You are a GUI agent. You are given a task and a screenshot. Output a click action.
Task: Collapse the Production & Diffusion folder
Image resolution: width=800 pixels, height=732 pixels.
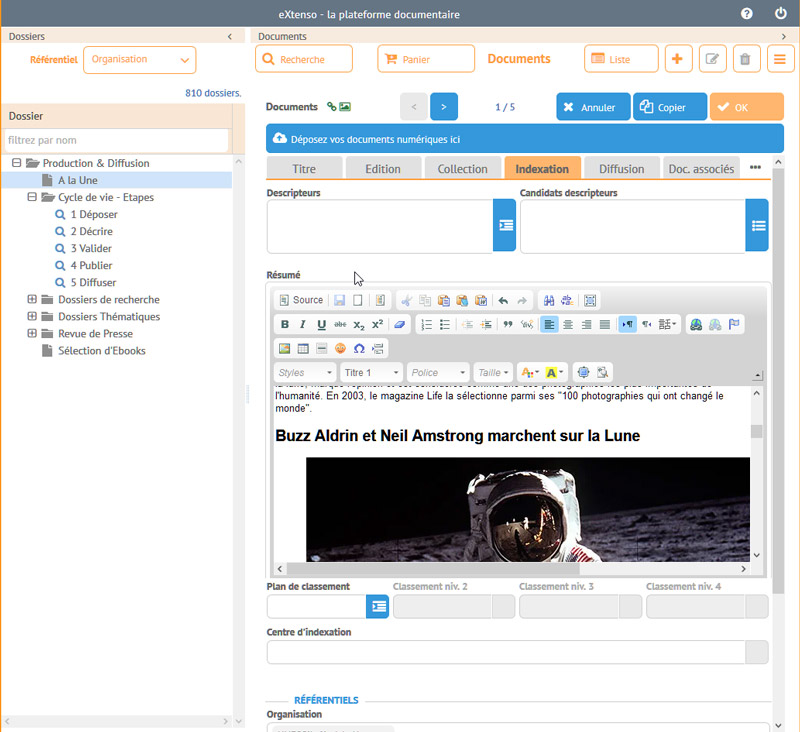pos(17,163)
